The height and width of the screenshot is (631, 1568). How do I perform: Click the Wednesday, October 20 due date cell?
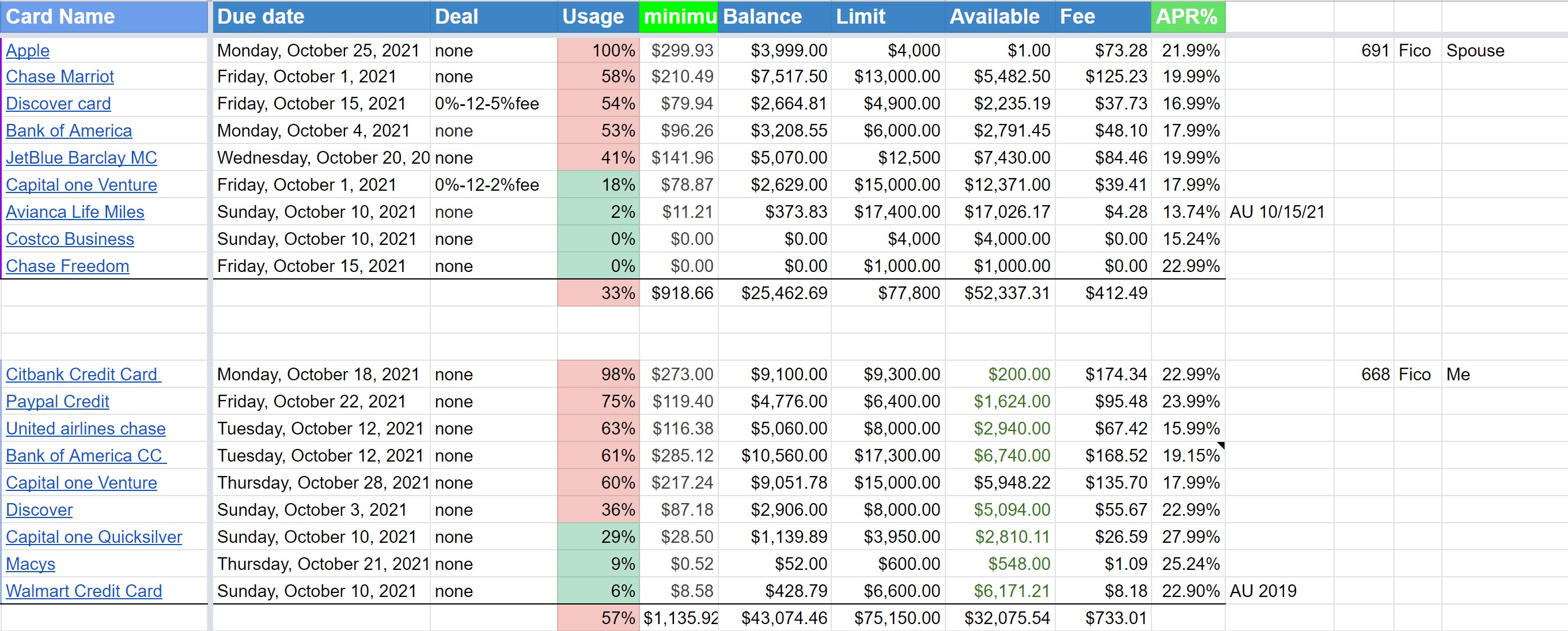pyautogui.click(x=321, y=158)
